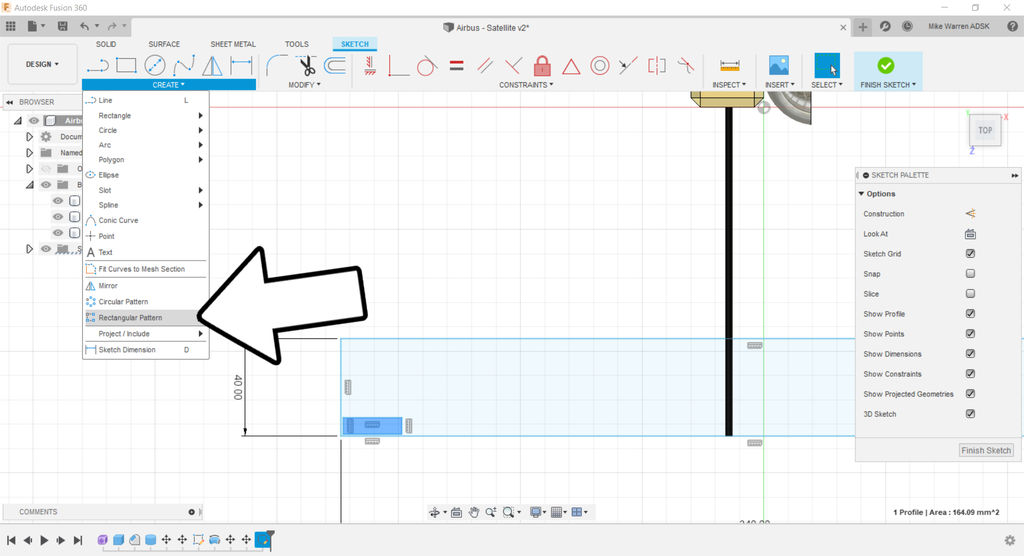Switch to the SHEET METAL tab
This screenshot has height=556, width=1024.
[x=233, y=44]
